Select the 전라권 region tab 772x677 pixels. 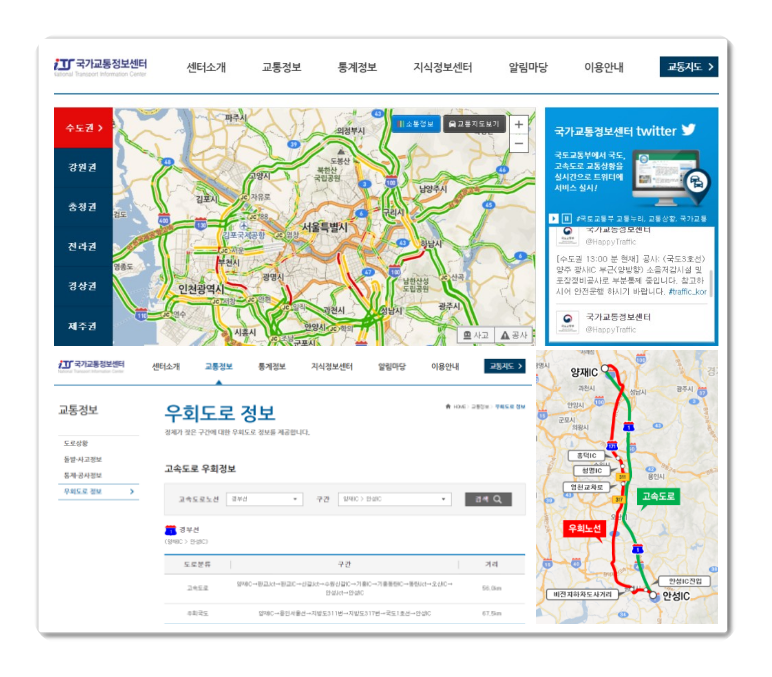(x=83, y=247)
